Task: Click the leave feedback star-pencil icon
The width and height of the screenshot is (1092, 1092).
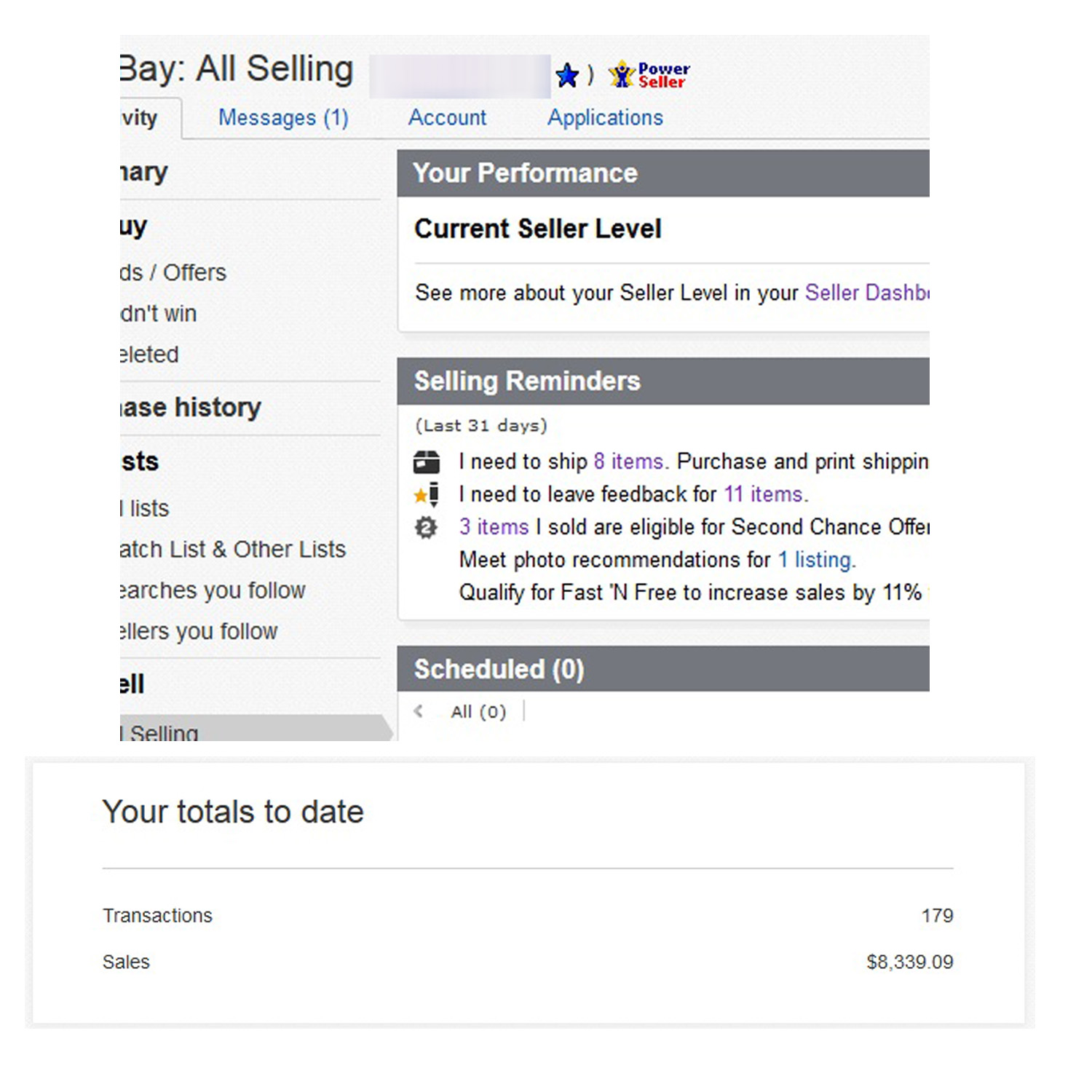Action: (427, 494)
